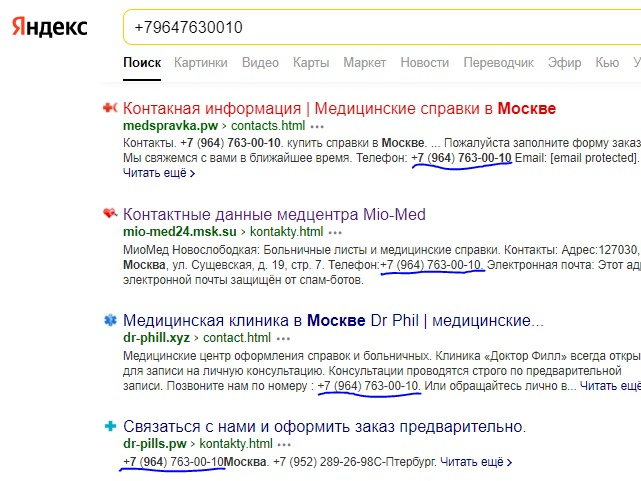Click the blue star favicon of Dr Phil result

[x=109, y=321]
